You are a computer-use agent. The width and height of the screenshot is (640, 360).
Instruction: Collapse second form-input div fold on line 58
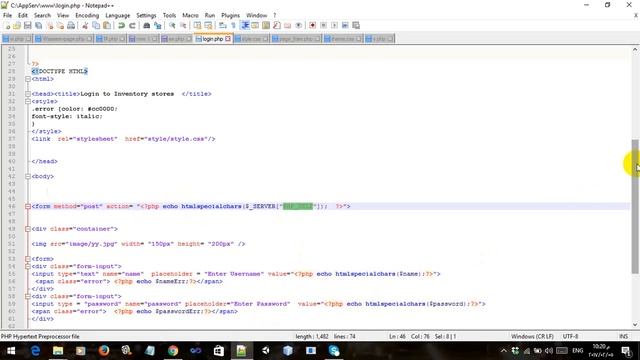(28, 296)
